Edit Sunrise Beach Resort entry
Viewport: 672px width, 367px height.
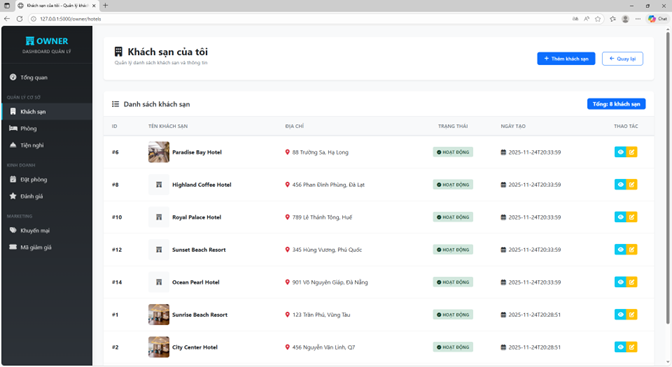click(632, 315)
